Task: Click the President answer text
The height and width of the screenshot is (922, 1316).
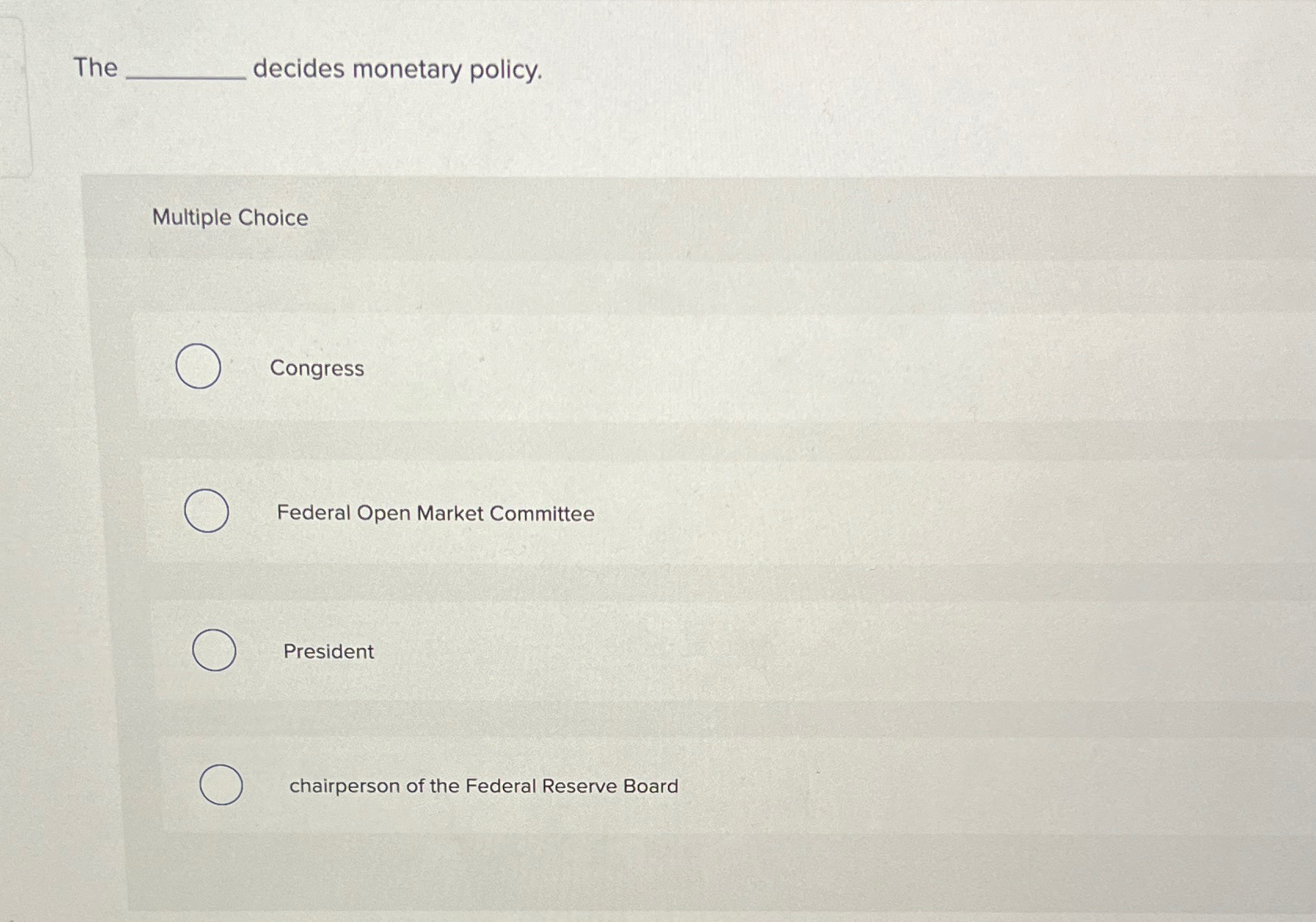Action: click(x=329, y=651)
